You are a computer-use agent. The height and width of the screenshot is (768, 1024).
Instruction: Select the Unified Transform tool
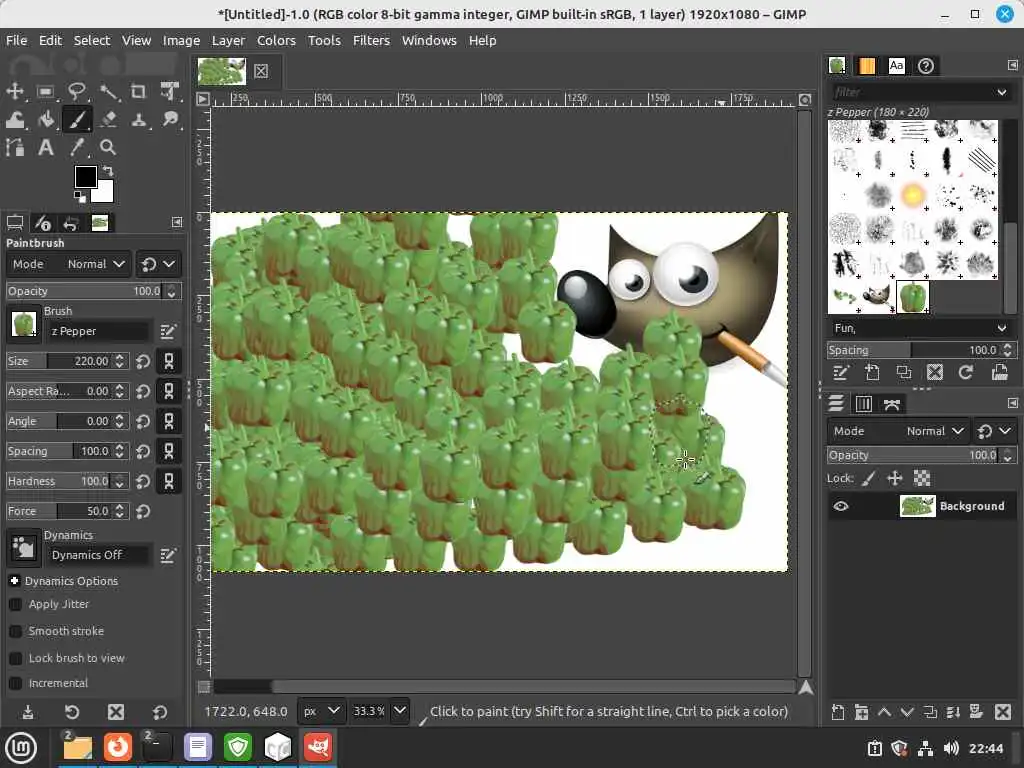170,91
